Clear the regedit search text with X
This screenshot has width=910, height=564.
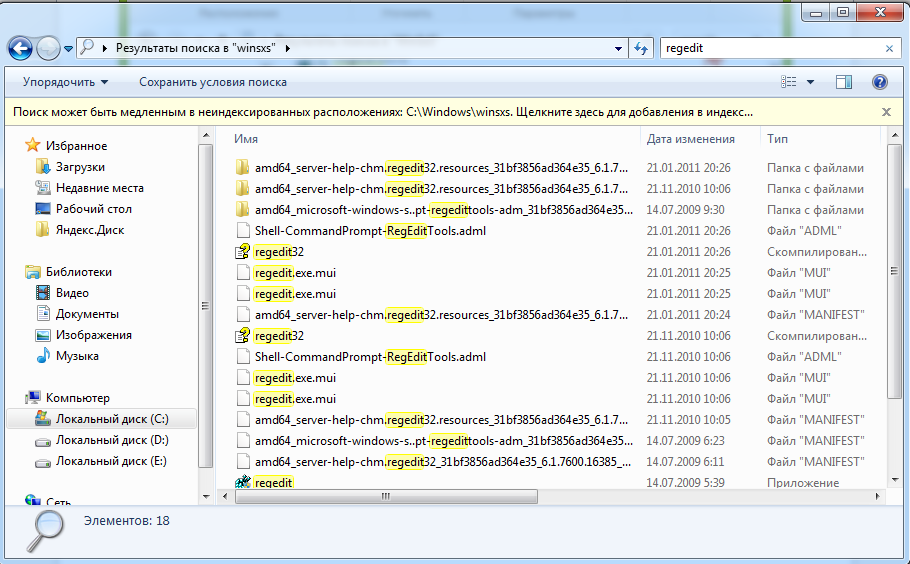pos(889,48)
